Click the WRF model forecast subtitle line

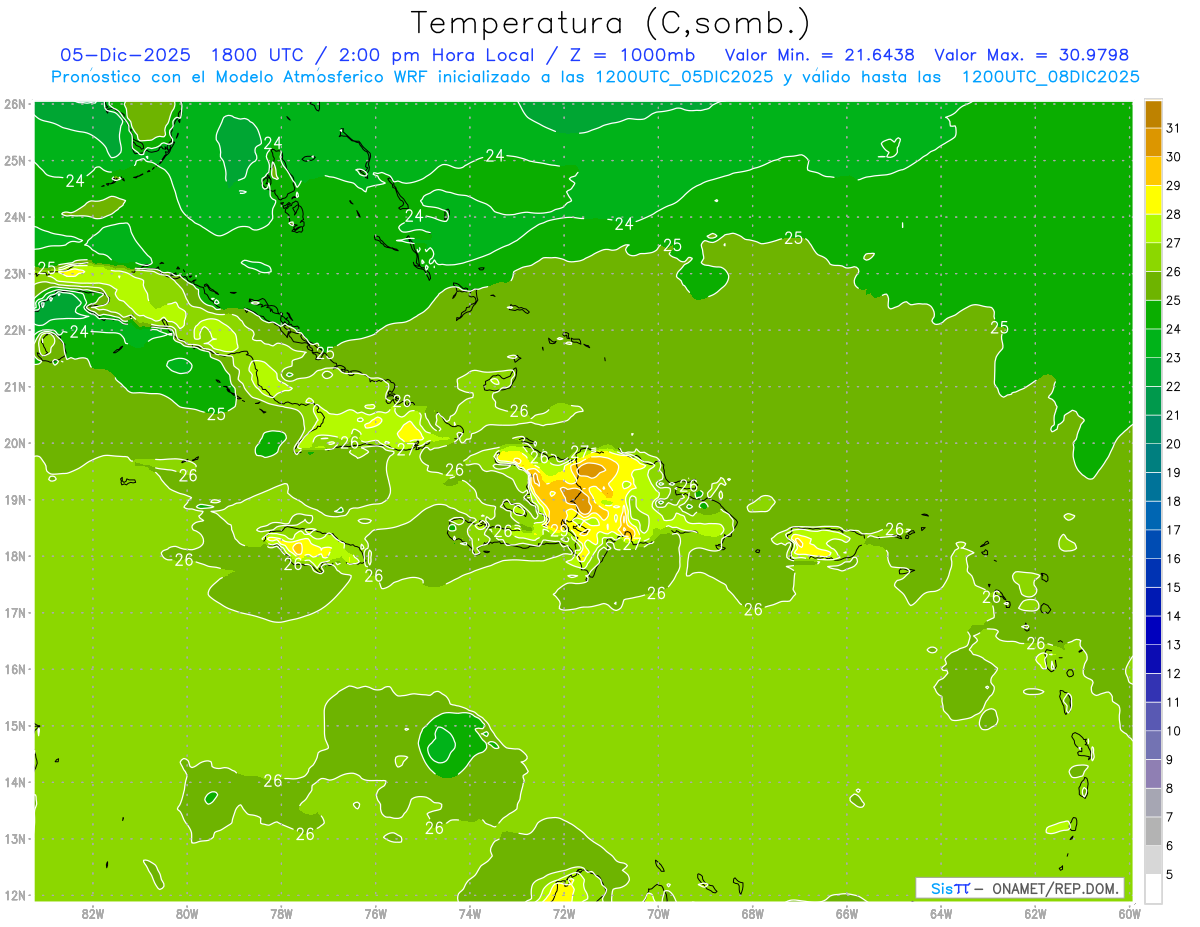pyautogui.click(x=595, y=77)
